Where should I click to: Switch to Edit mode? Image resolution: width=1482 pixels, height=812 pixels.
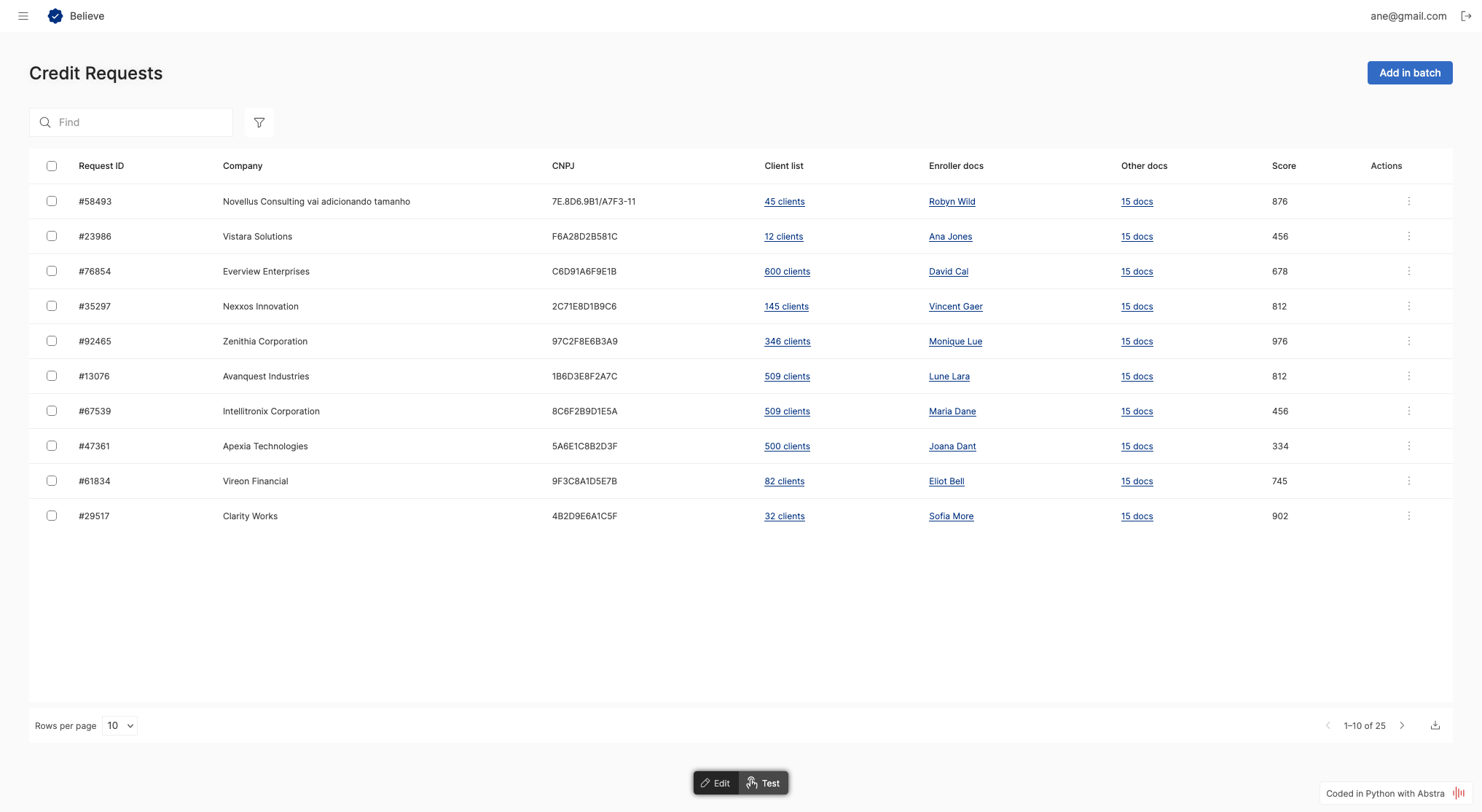tap(715, 783)
